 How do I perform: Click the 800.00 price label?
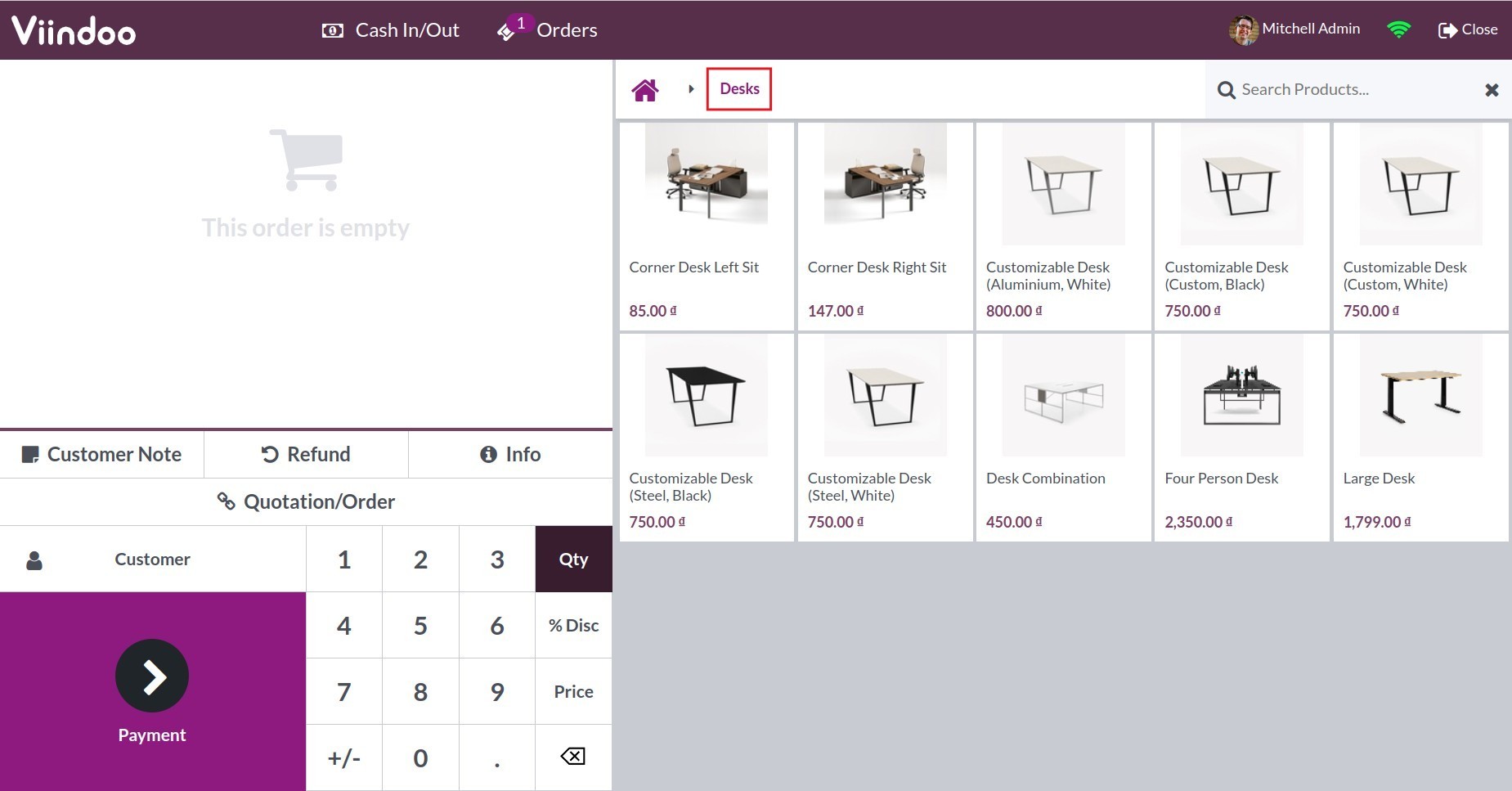click(1014, 311)
